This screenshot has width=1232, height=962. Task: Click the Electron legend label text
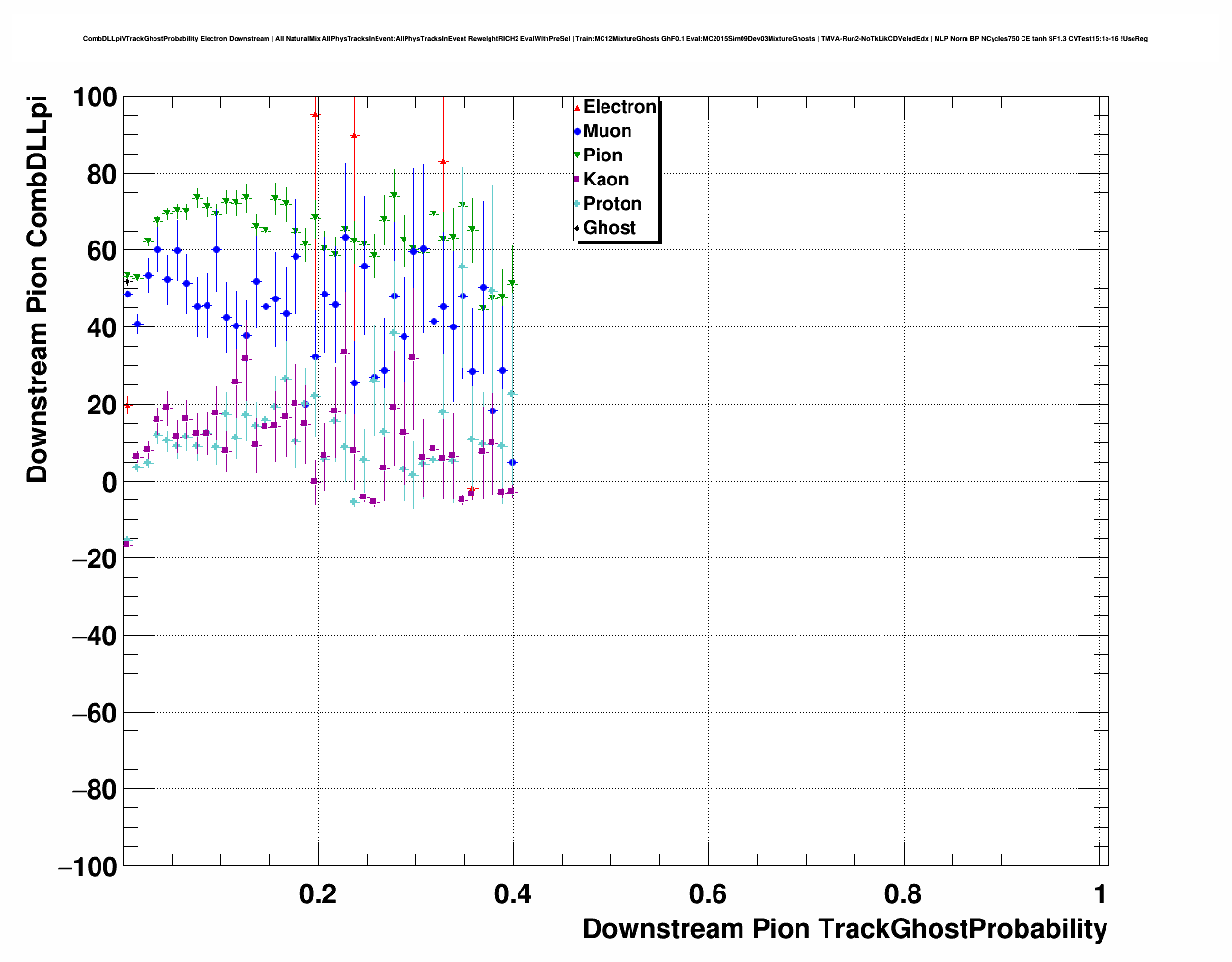620,107
